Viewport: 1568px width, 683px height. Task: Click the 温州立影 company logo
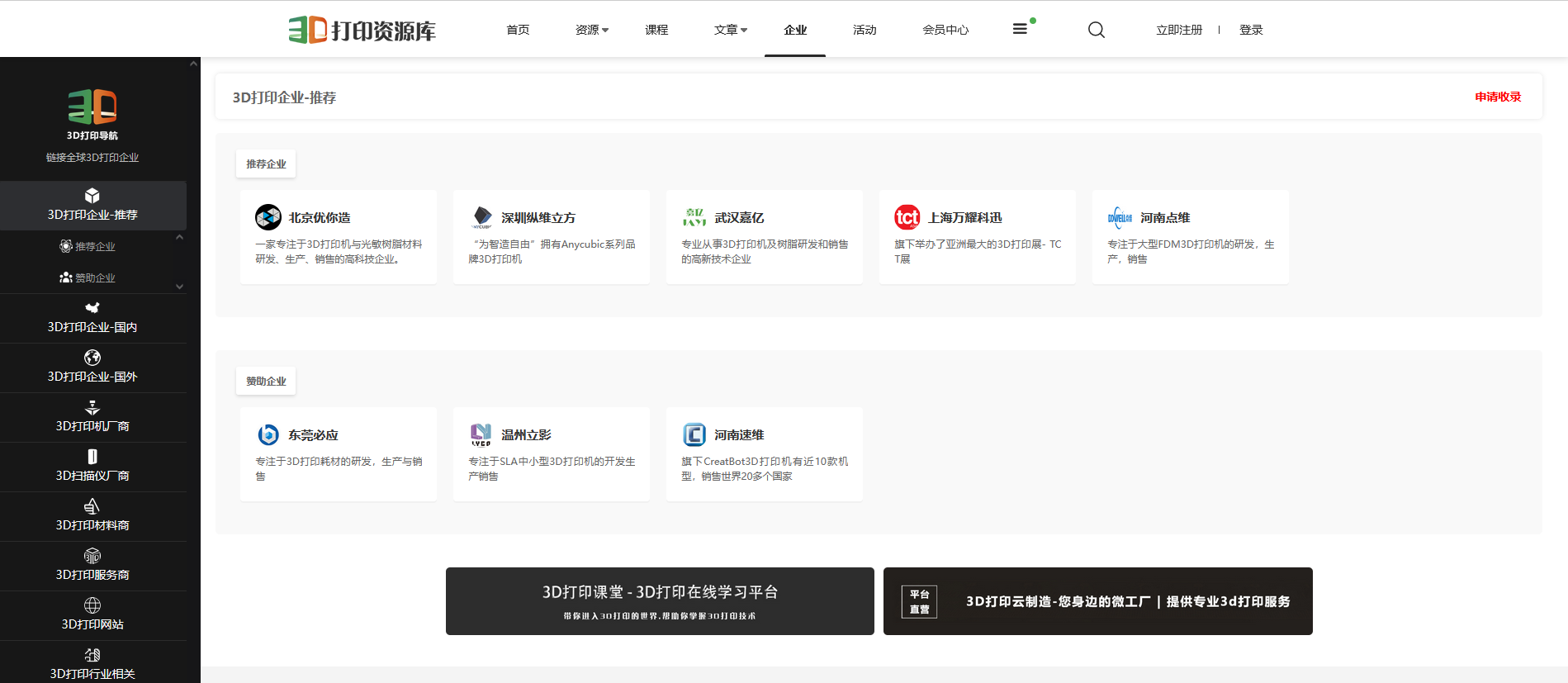(x=481, y=434)
